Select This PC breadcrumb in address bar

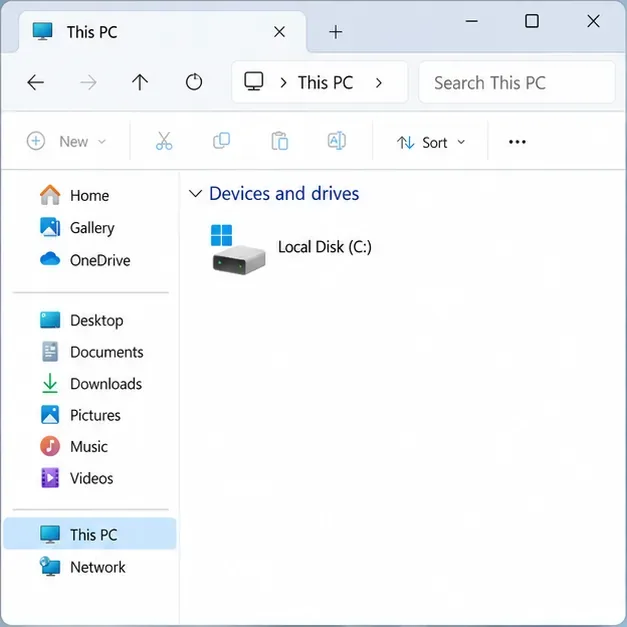tap(325, 83)
